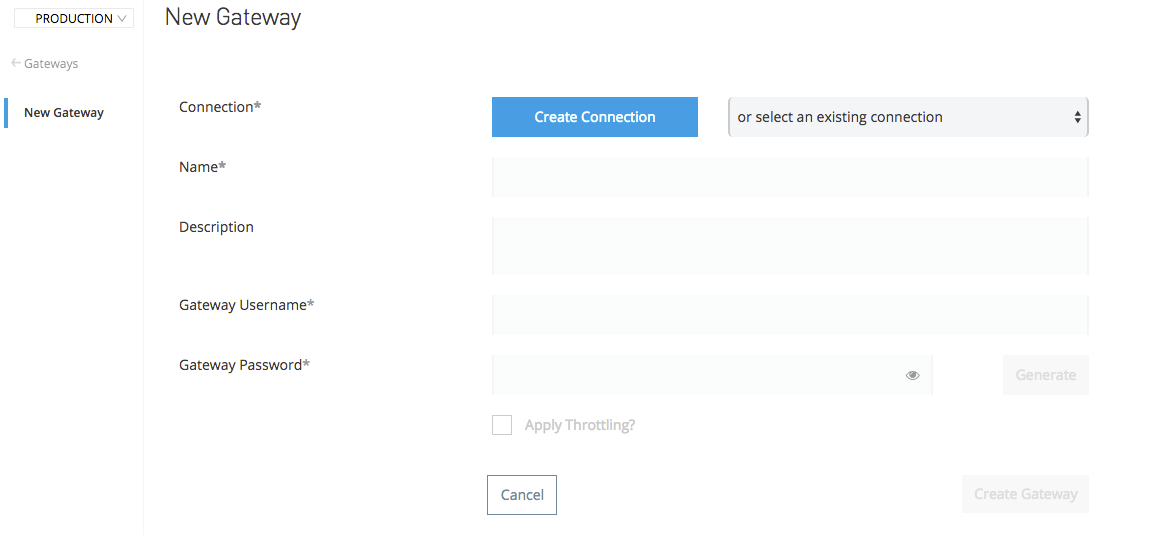Click the New Gateway page heading
The height and width of the screenshot is (535, 1152).
(x=233, y=17)
